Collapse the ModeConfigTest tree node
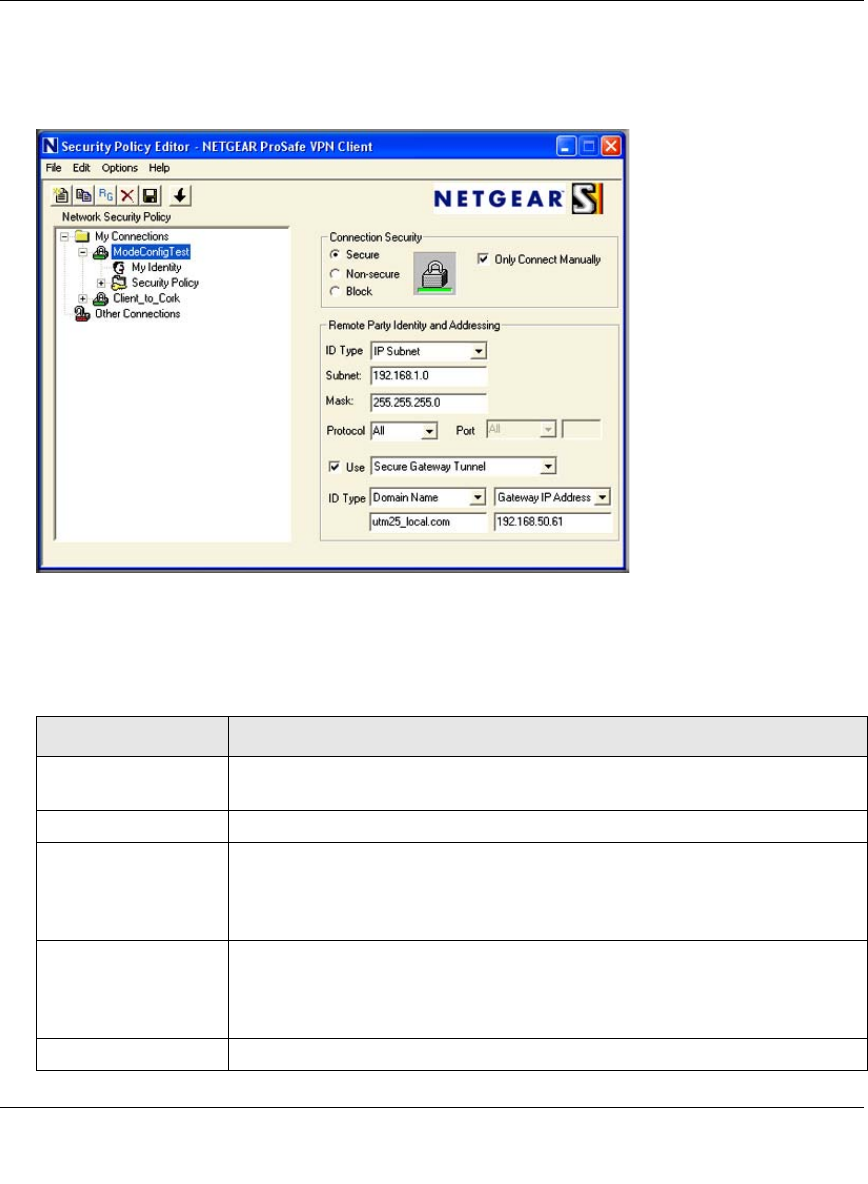The image size is (868, 1184). coord(83,252)
